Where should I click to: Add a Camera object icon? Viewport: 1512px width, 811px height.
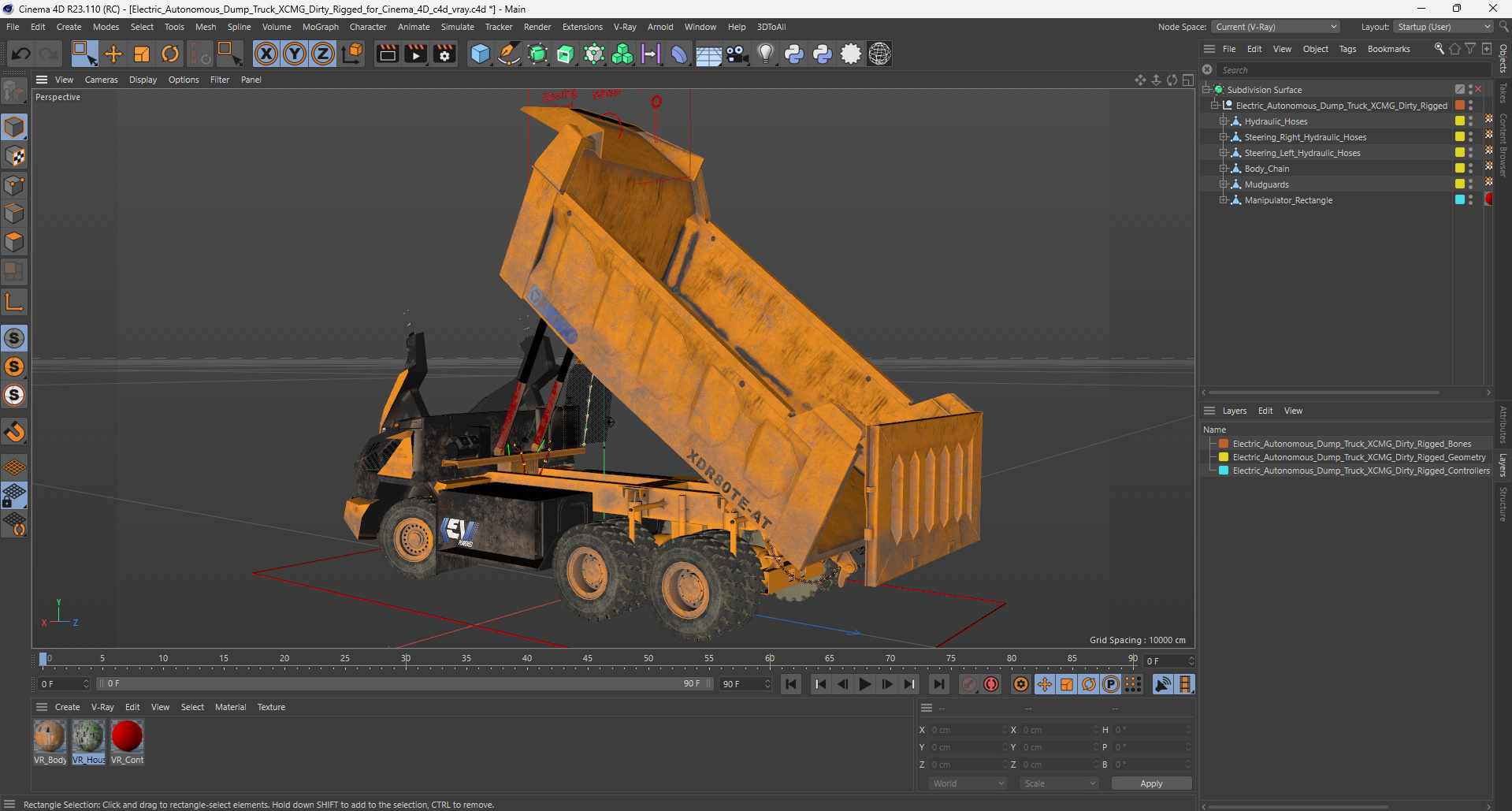(737, 54)
